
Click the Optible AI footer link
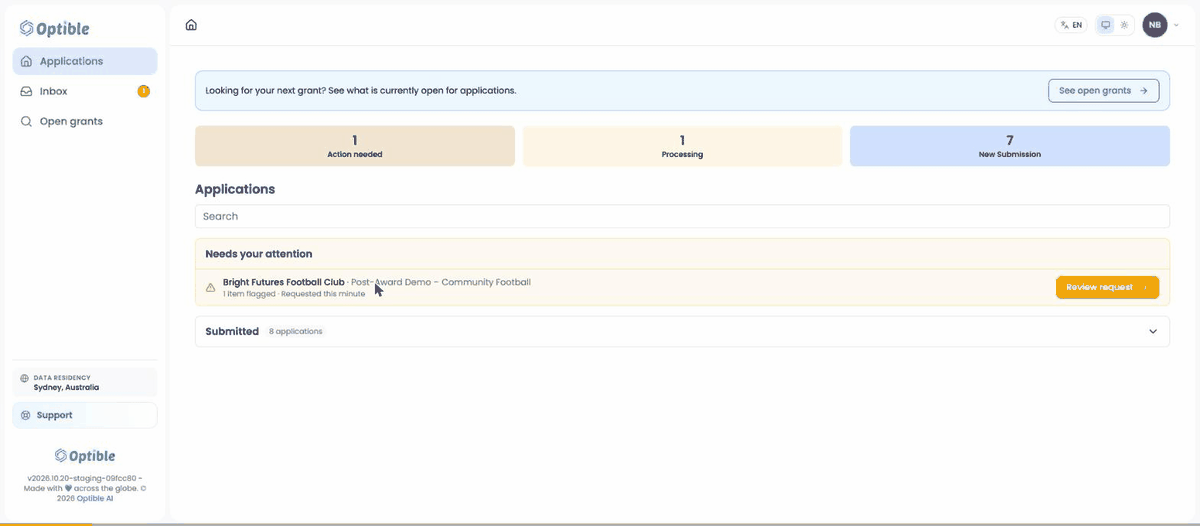coord(95,498)
